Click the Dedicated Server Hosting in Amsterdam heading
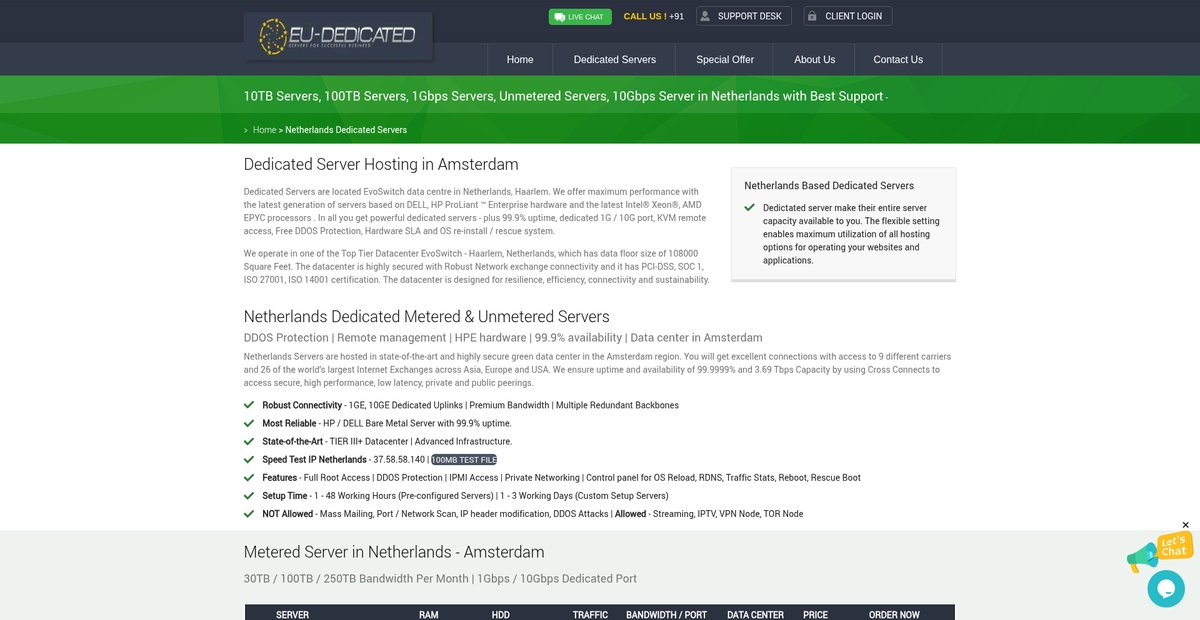The image size is (1200, 620). (x=381, y=164)
